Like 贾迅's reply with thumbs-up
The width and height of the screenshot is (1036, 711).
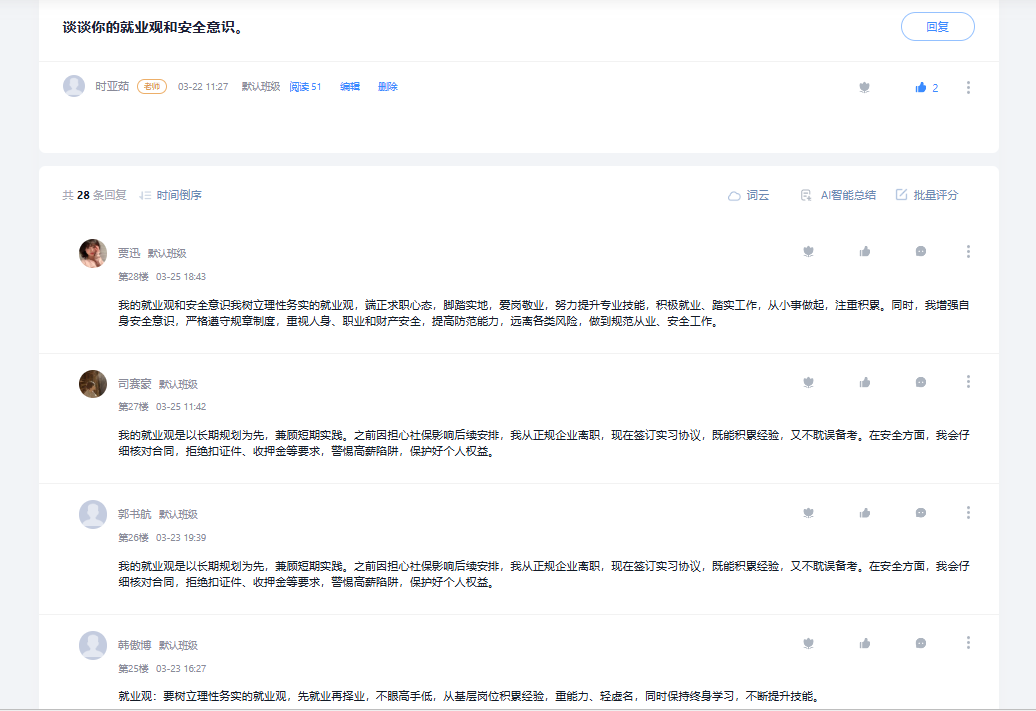(x=865, y=251)
